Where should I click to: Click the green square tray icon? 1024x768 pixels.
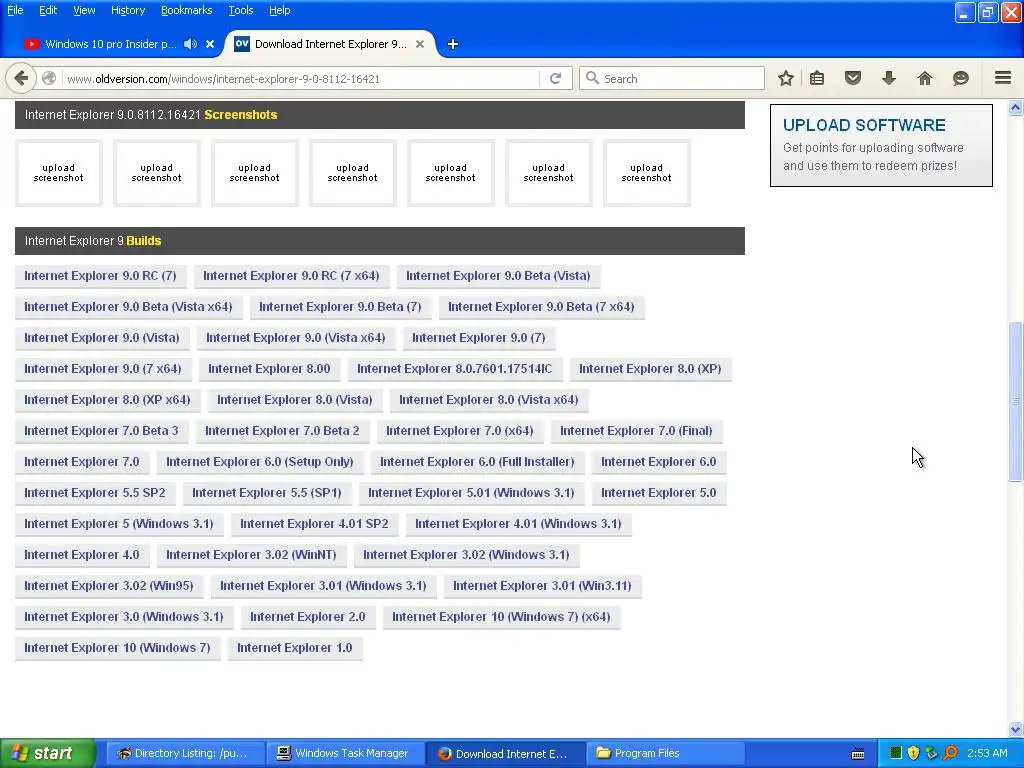(x=896, y=754)
